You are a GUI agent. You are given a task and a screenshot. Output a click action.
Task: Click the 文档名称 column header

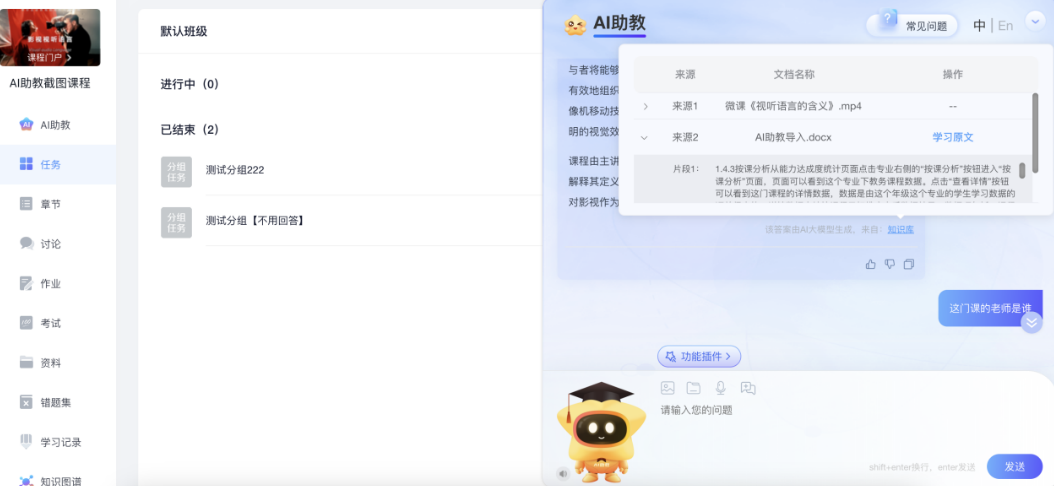click(794, 75)
